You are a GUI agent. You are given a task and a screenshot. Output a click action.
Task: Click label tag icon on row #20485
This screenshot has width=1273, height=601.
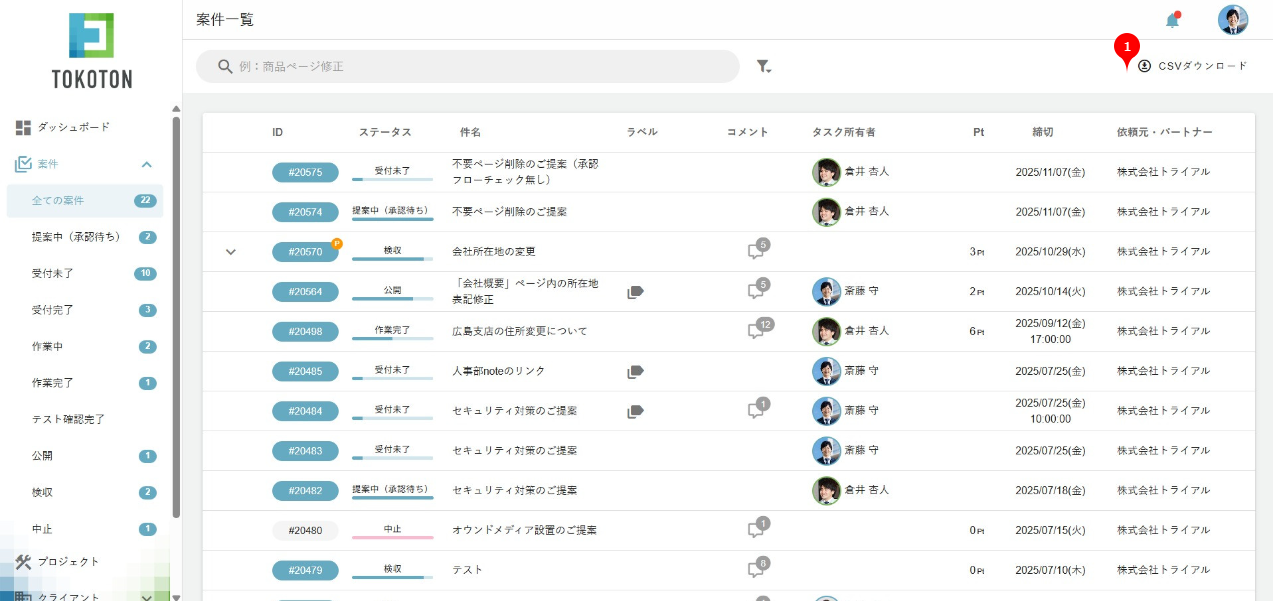tap(635, 371)
